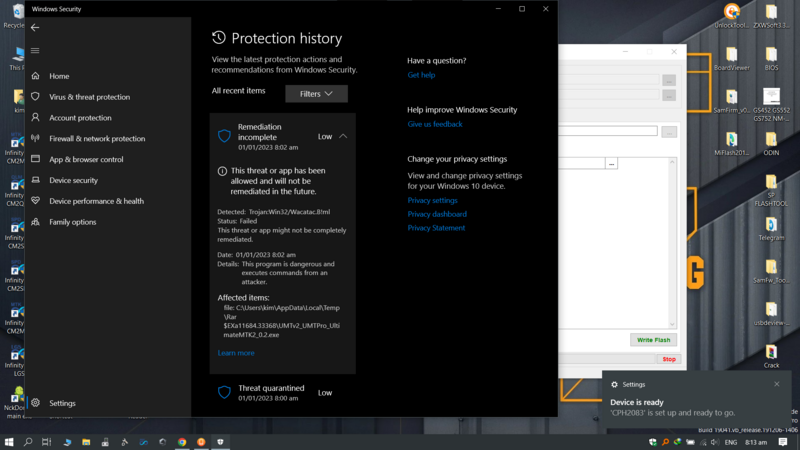Open Task View on the taskbar
This screenshot has height=450, width=800.
pos(46,442)
